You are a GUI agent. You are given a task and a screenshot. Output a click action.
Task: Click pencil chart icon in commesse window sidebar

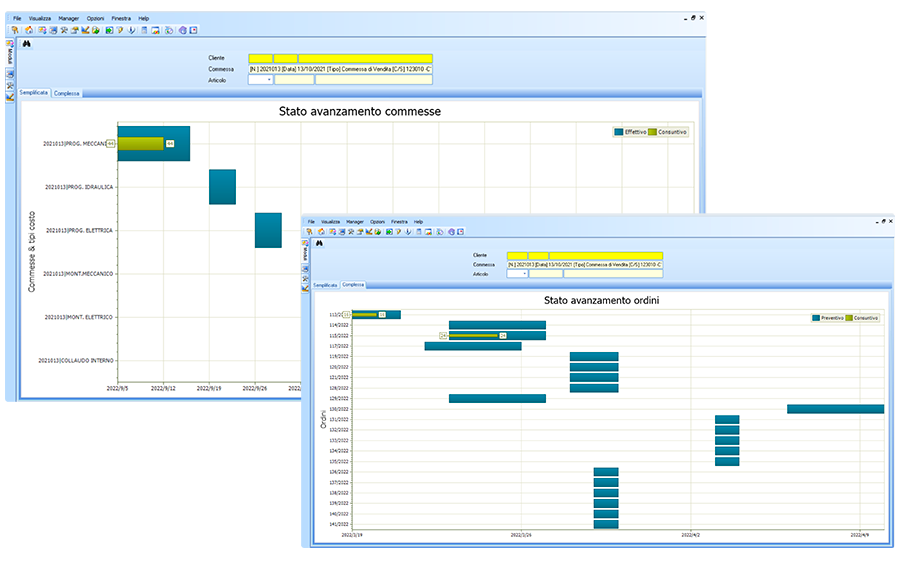tap(10, 97)
